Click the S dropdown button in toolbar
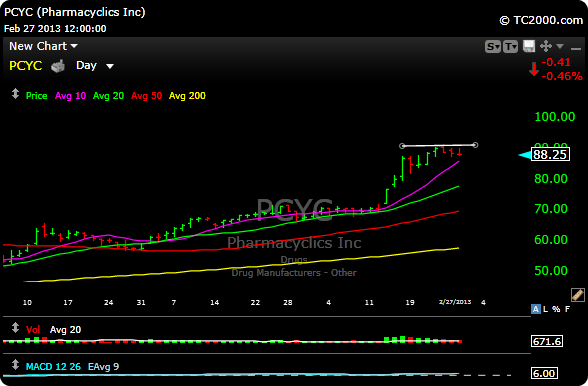The image size is (588, 386). [x=492, y=47]
